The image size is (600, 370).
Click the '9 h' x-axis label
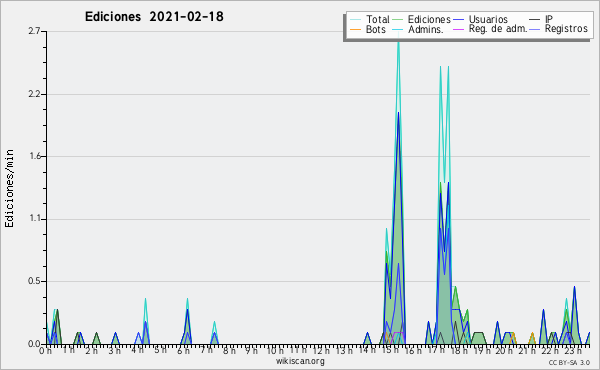pyautogui.click(x=251, y=351)
